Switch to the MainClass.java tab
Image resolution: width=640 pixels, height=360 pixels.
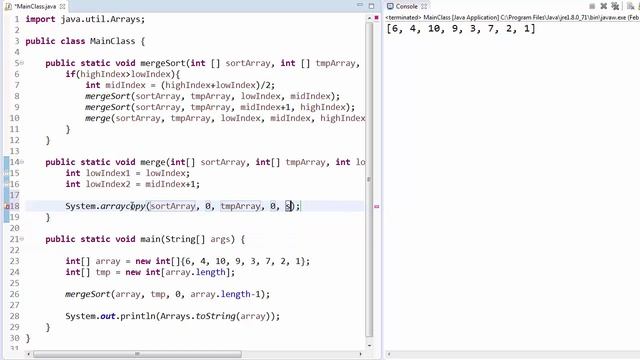click(35, 7)
